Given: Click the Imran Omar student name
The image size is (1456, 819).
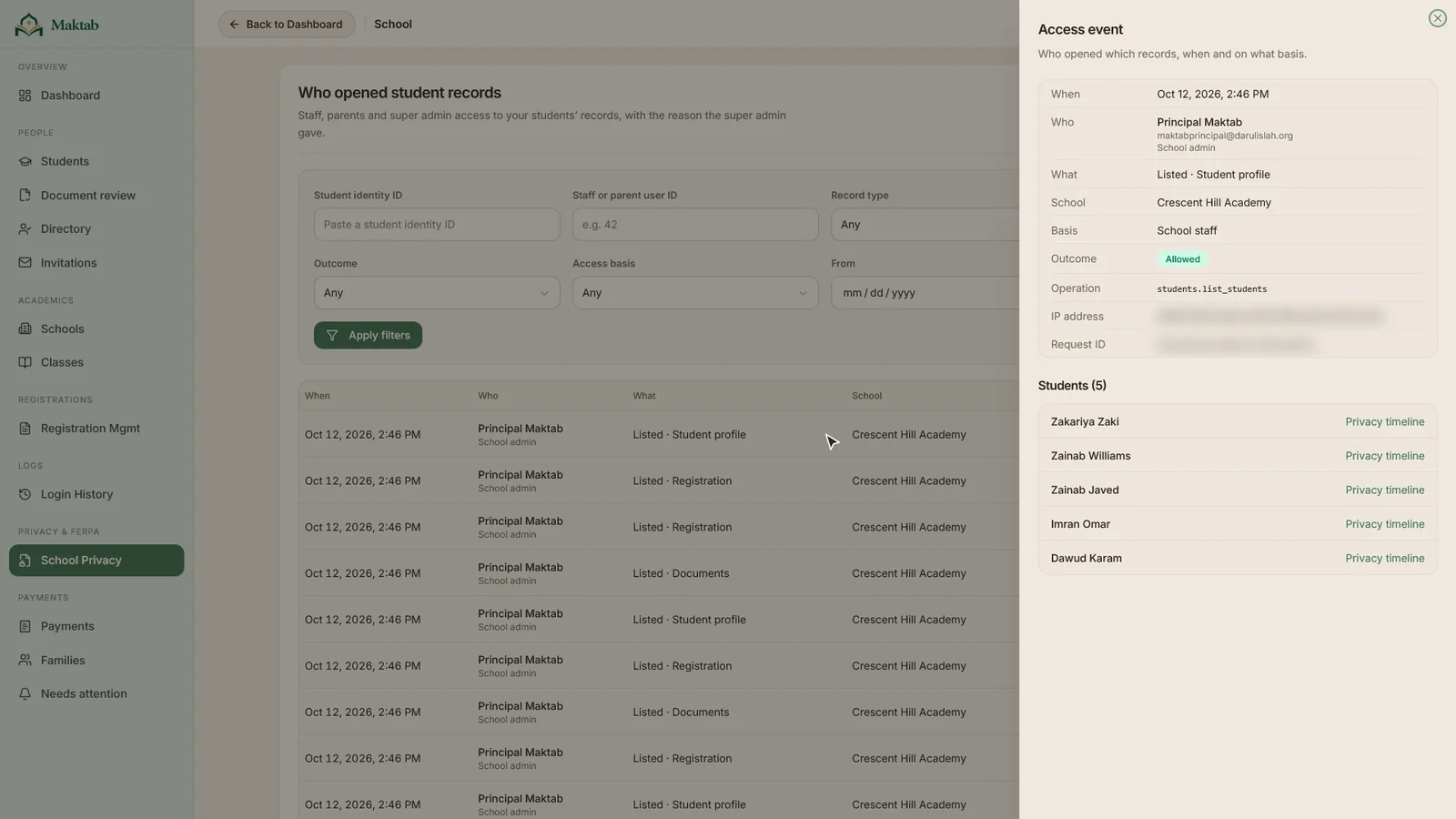Looking at the screenshot, I should click(x=1080, y=524).
